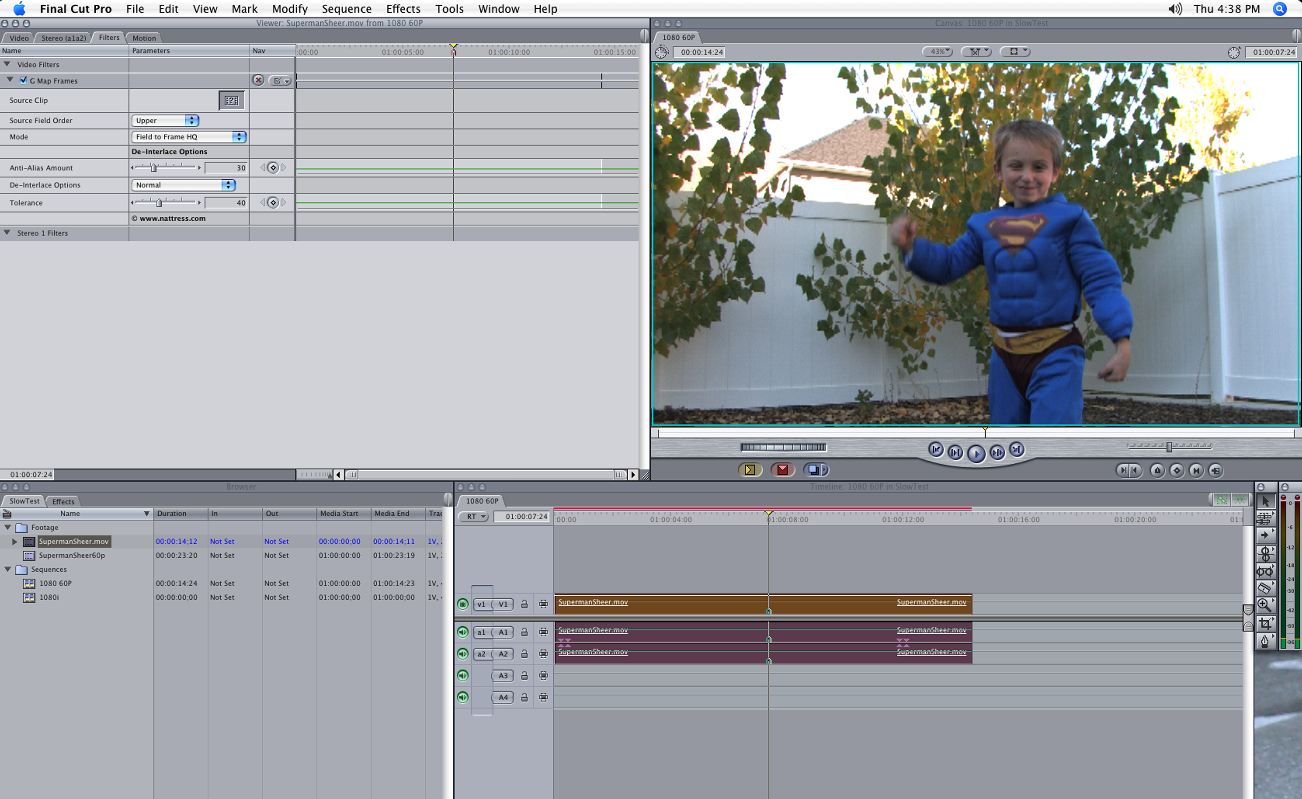Open the Sequence menu
This screenshot has height=799, width=1302.
tap(346, 9)
